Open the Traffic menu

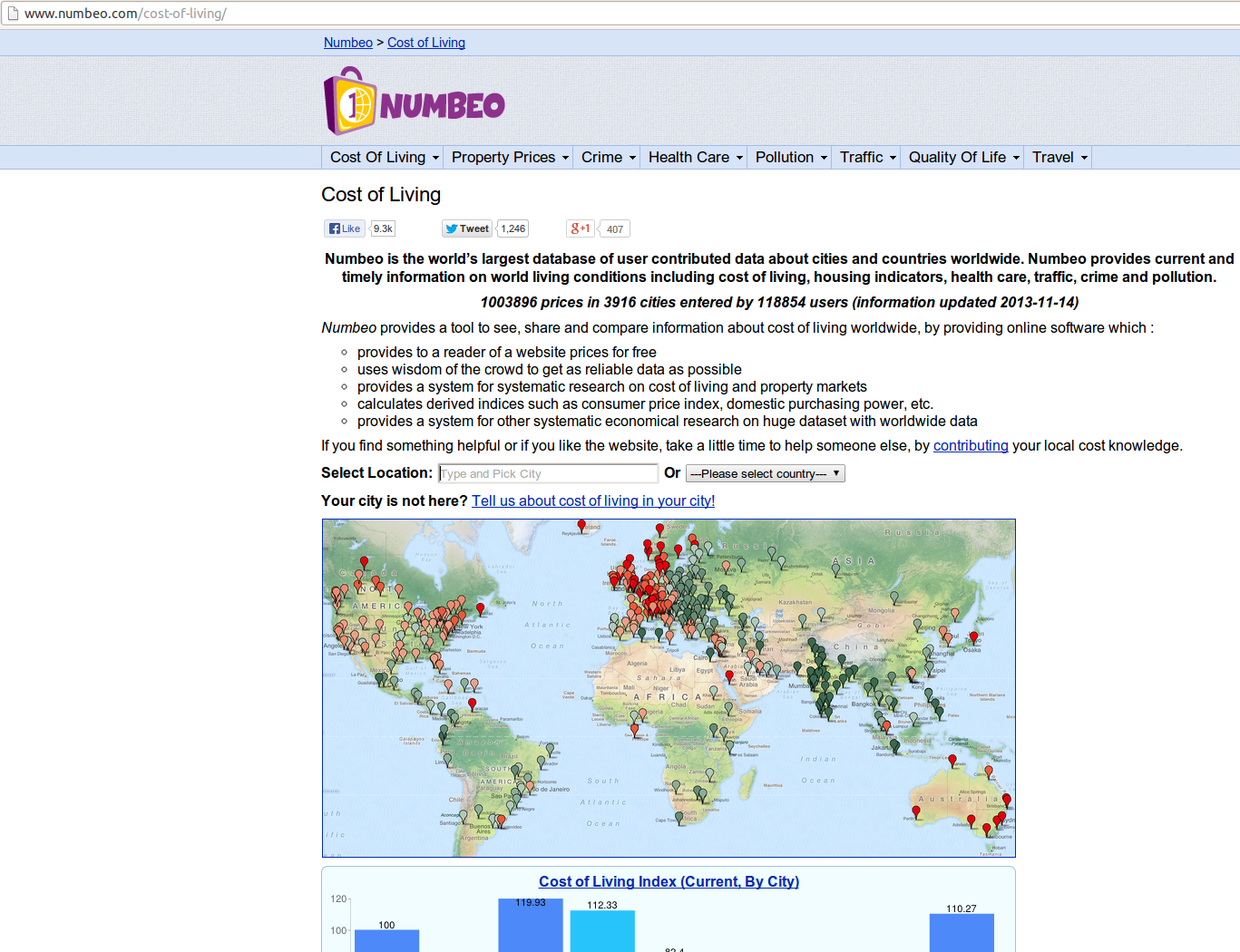[x=868, y=157]
